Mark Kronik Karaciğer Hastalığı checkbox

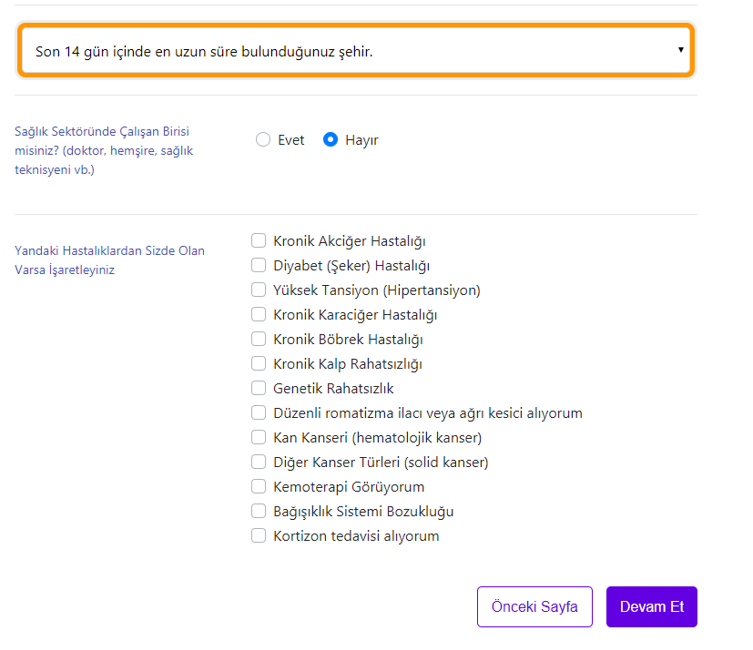tap(259, 315)
